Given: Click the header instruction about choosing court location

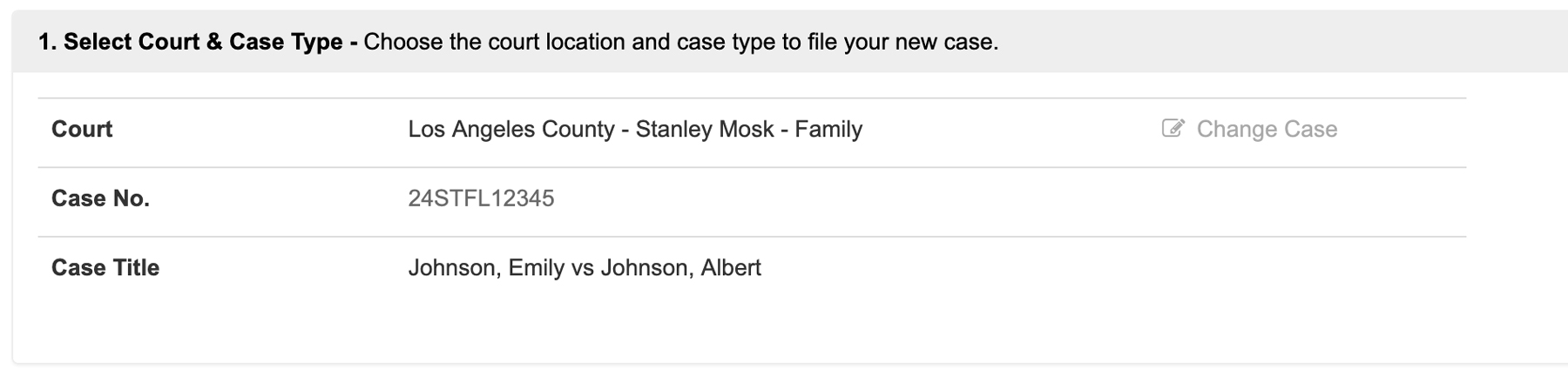Looking at the screenshot, I should coord(680,42).
